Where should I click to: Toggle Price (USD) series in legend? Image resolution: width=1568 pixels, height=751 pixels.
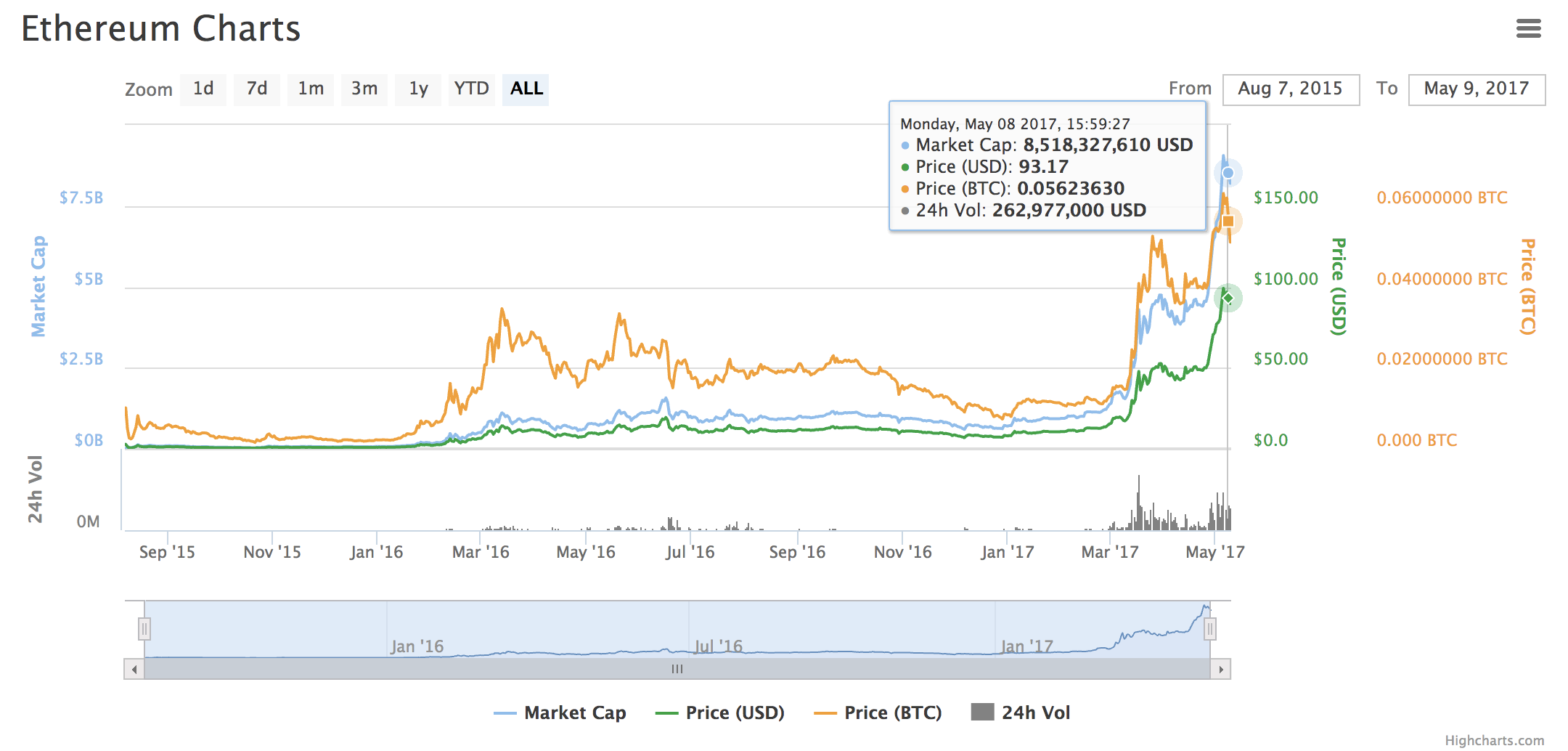(719, 713)
